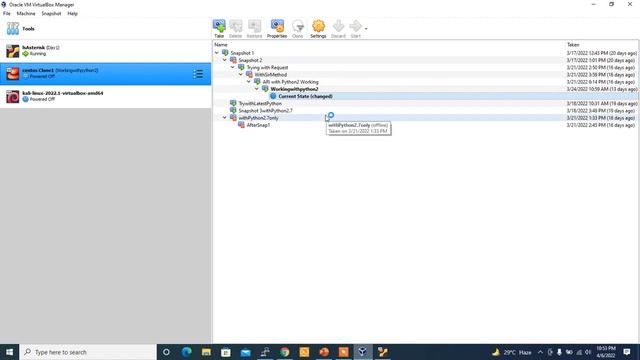Click the Clone toolbar icon

pyautogui.click(x=298, y=29)
